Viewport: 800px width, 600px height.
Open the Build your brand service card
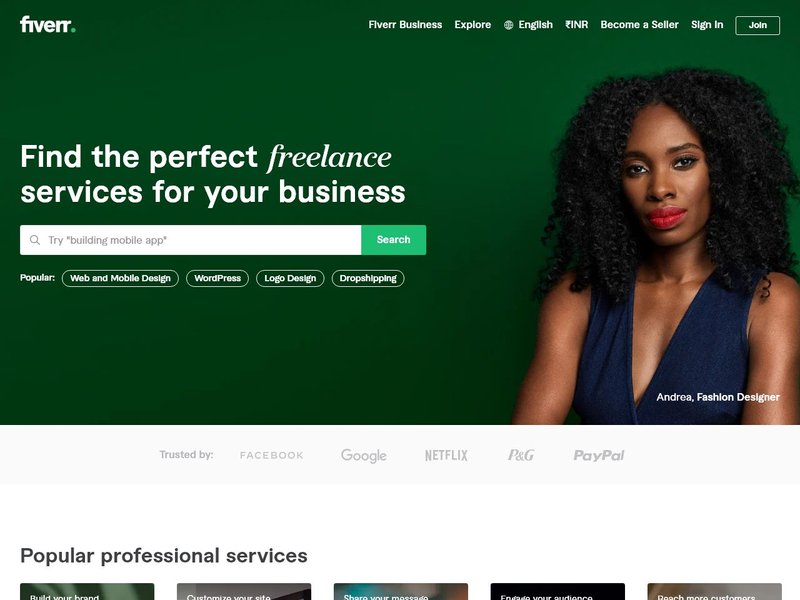pyautogui.click(x=87, y=591)
